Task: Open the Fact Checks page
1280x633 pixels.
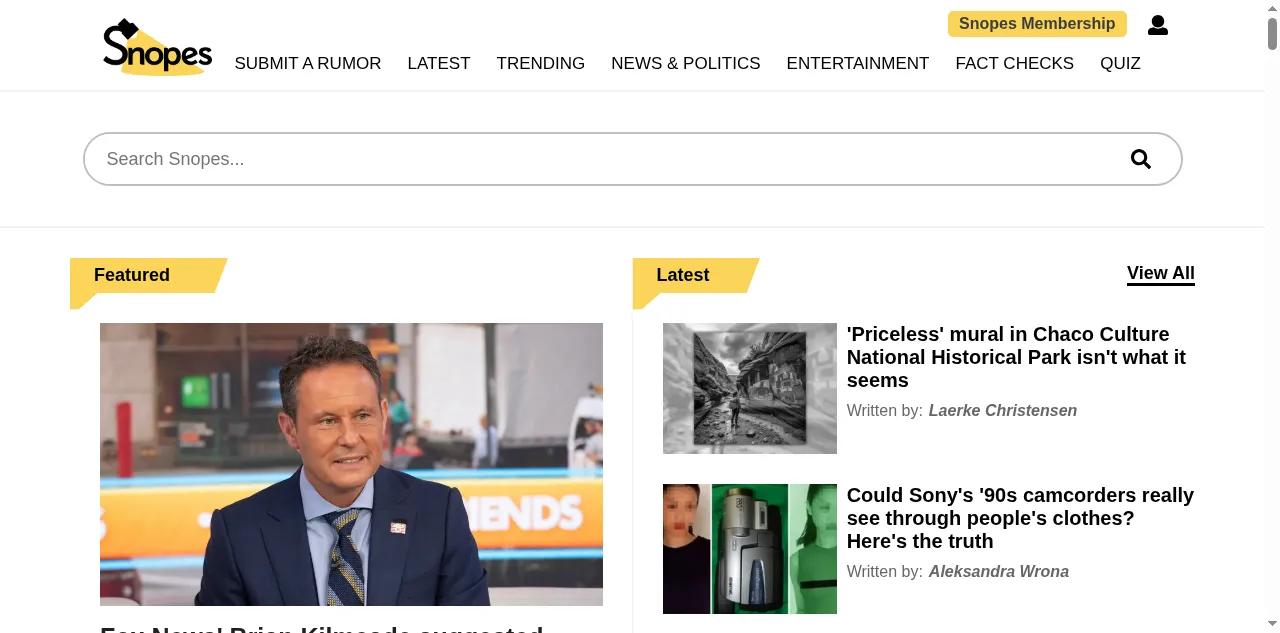Action: coord(1015,63)
